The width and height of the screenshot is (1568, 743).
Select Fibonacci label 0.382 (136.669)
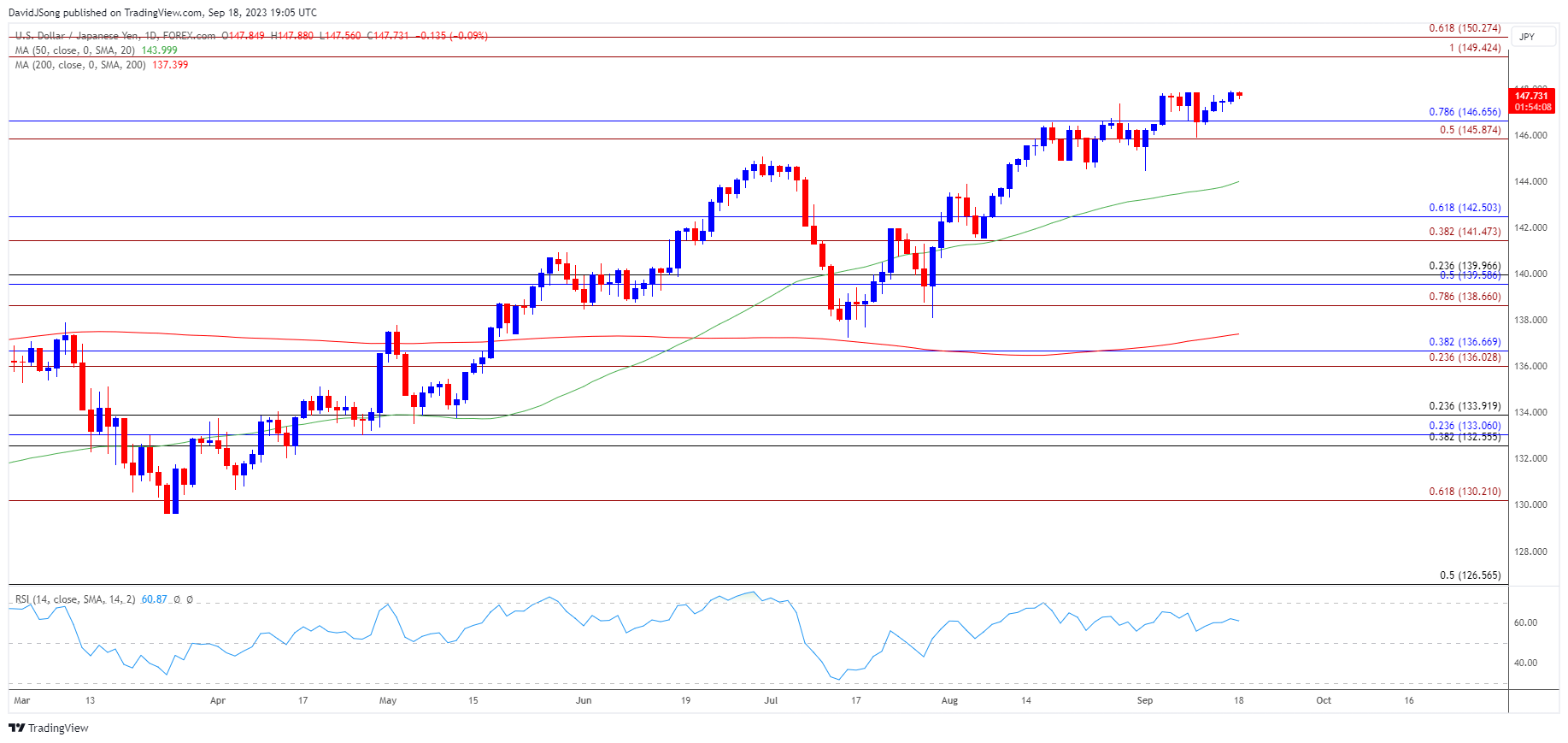(1465, 342)
